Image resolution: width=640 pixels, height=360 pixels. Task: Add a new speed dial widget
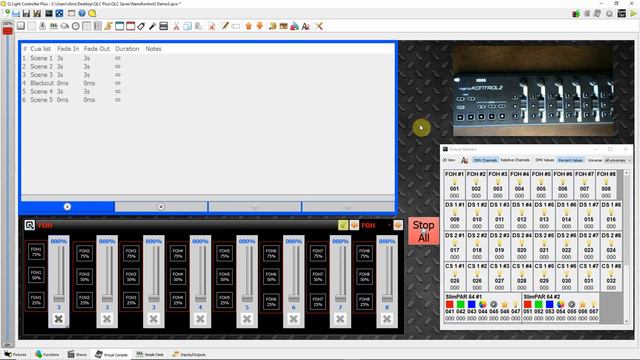point(76,26)
